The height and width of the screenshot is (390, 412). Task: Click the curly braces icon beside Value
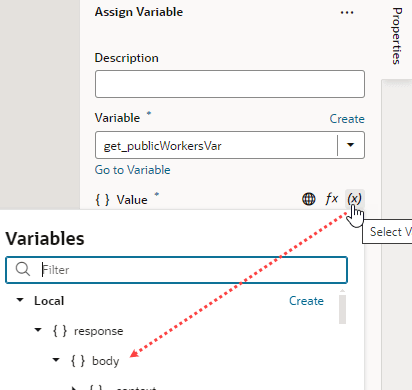tap(102, 200)
